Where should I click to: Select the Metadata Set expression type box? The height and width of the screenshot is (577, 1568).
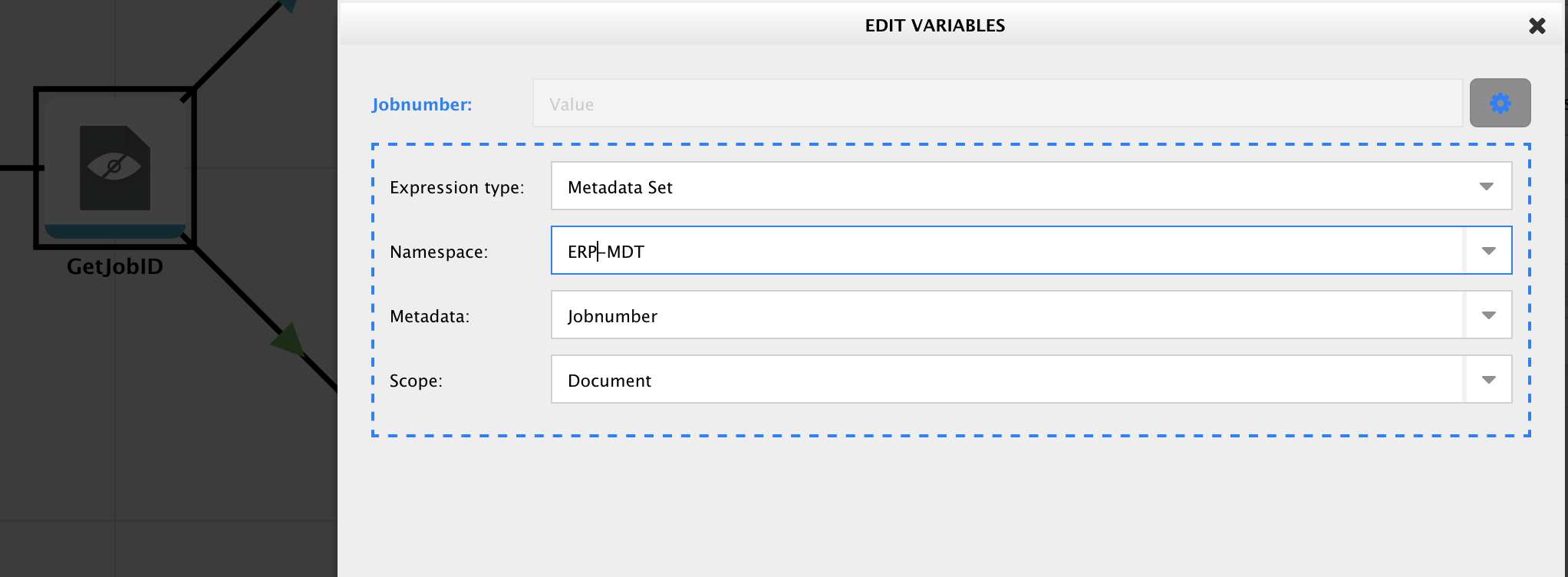pos(1031,186)
